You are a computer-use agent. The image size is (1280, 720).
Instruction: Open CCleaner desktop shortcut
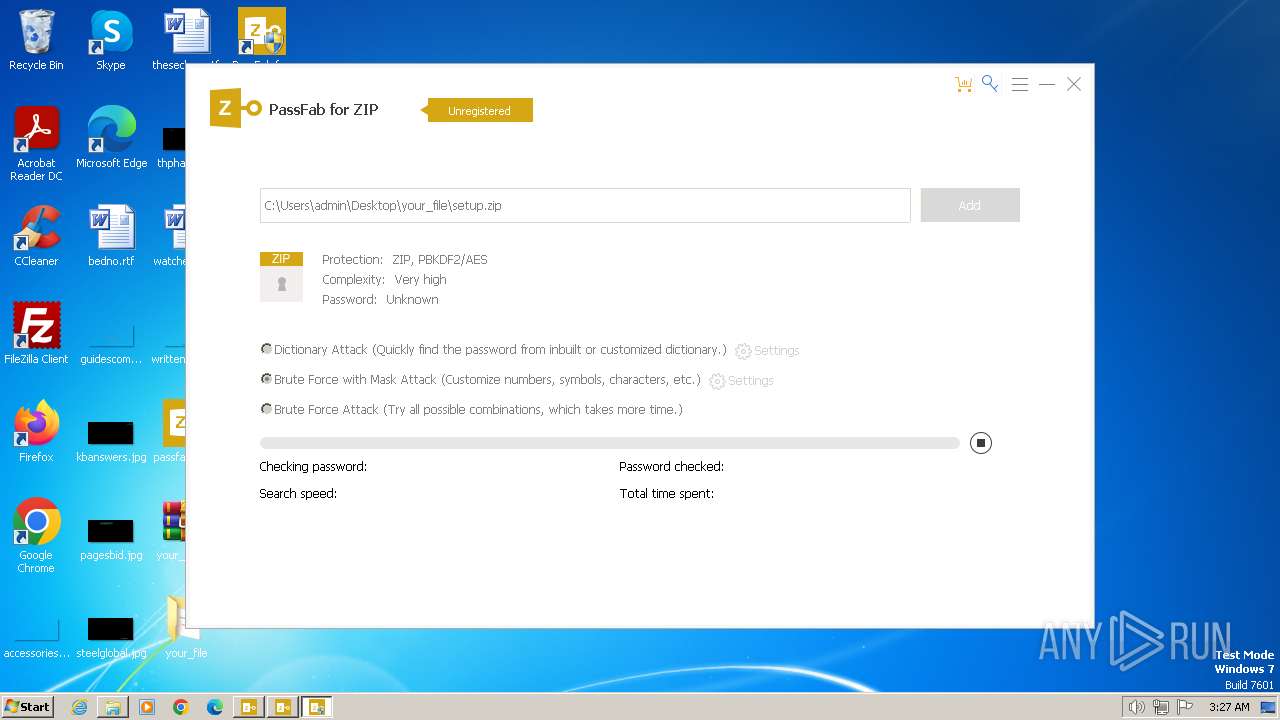pos(36,236)
